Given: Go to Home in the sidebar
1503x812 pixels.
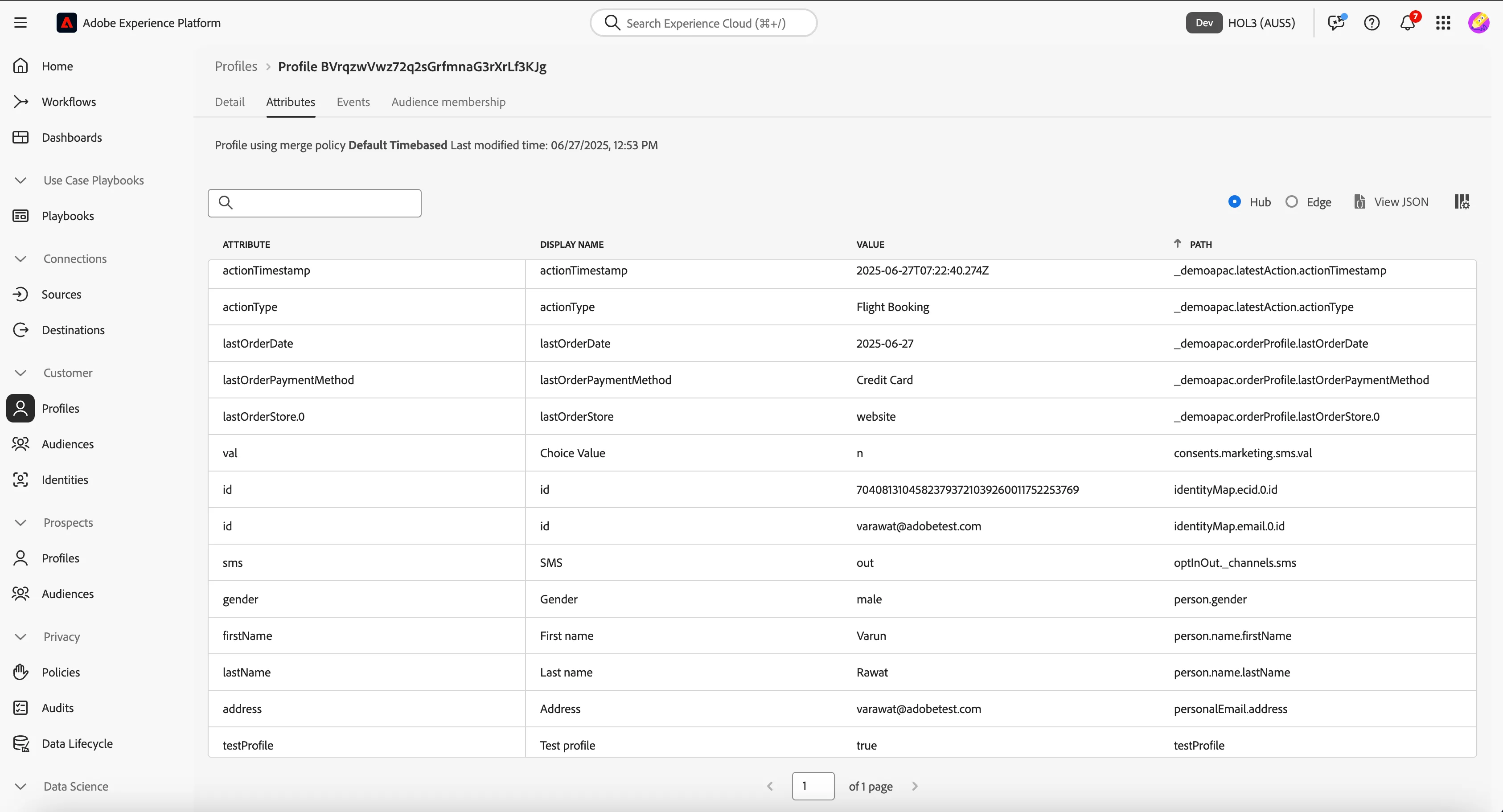Looking at the screenshot, I should click(57, 66).
